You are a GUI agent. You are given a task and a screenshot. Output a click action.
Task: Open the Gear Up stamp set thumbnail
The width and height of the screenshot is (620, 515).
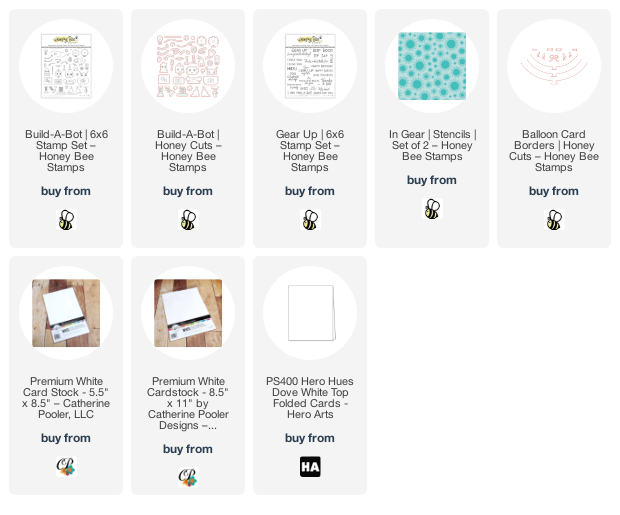[310, 66]
